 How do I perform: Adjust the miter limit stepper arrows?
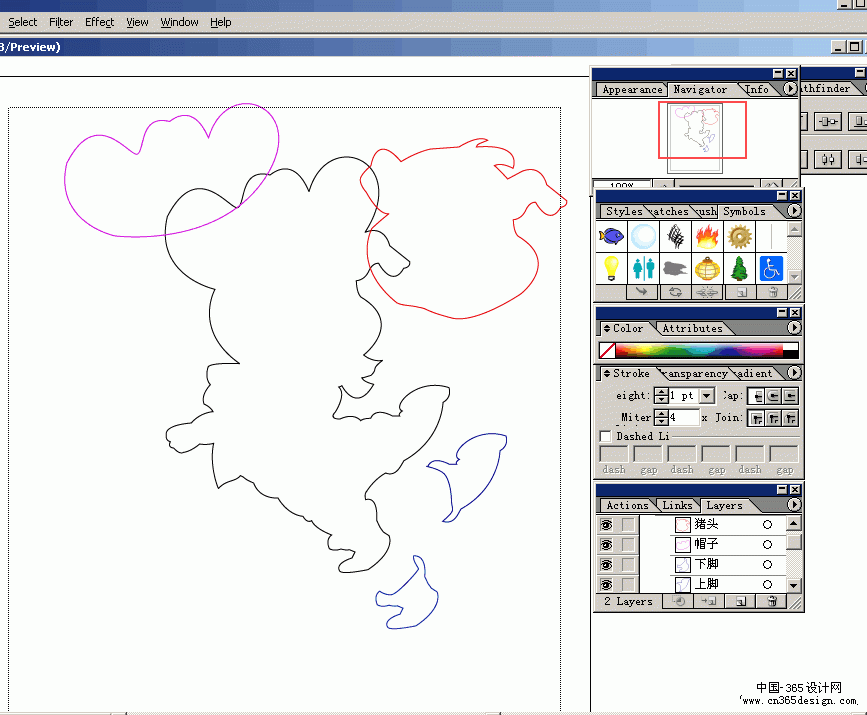[661, 417]
